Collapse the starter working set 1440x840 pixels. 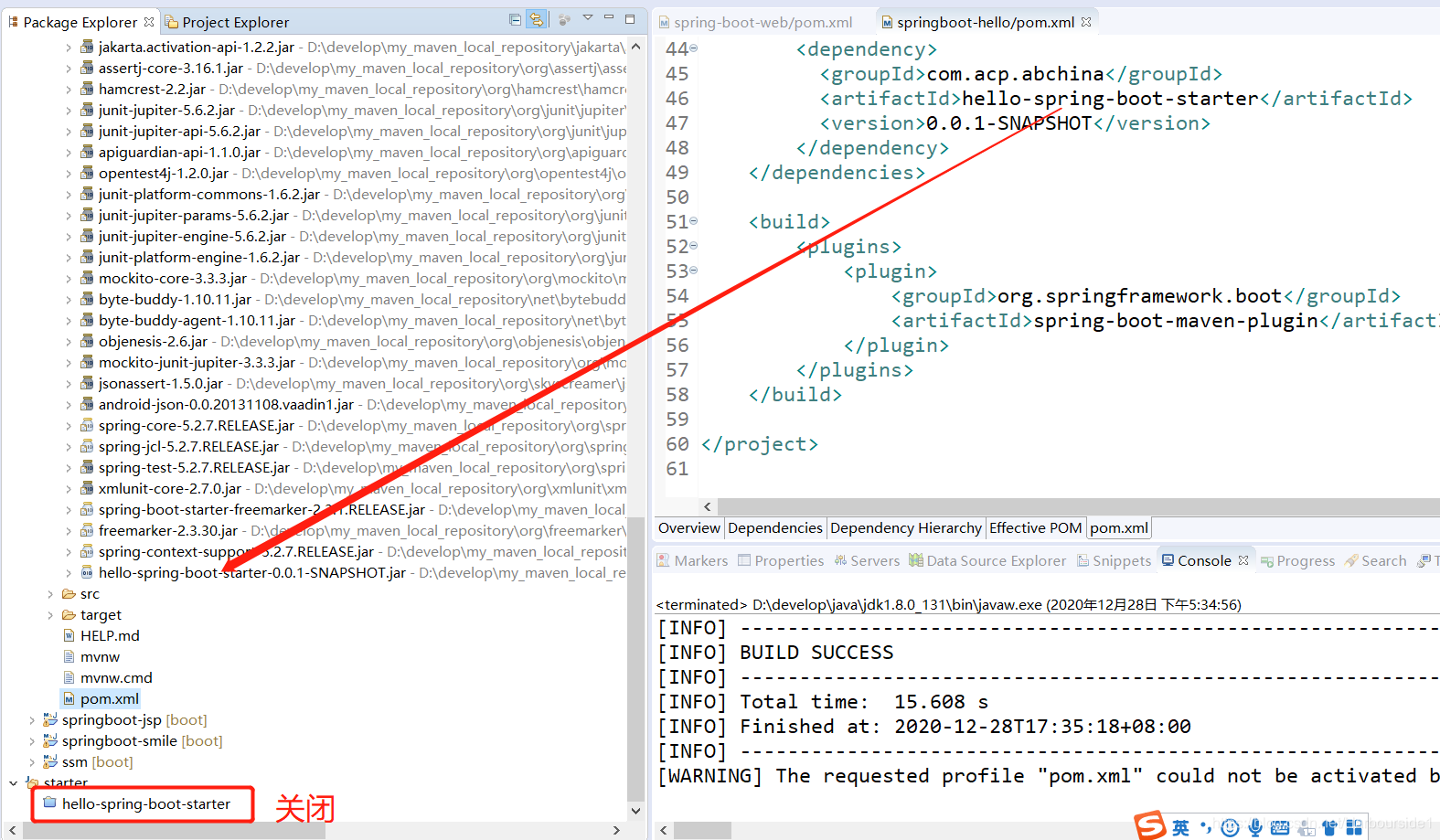(13, 783)
